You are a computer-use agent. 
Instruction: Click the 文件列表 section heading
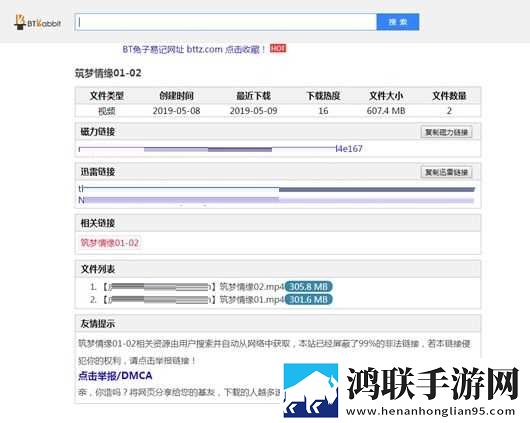tap(98, 269)
